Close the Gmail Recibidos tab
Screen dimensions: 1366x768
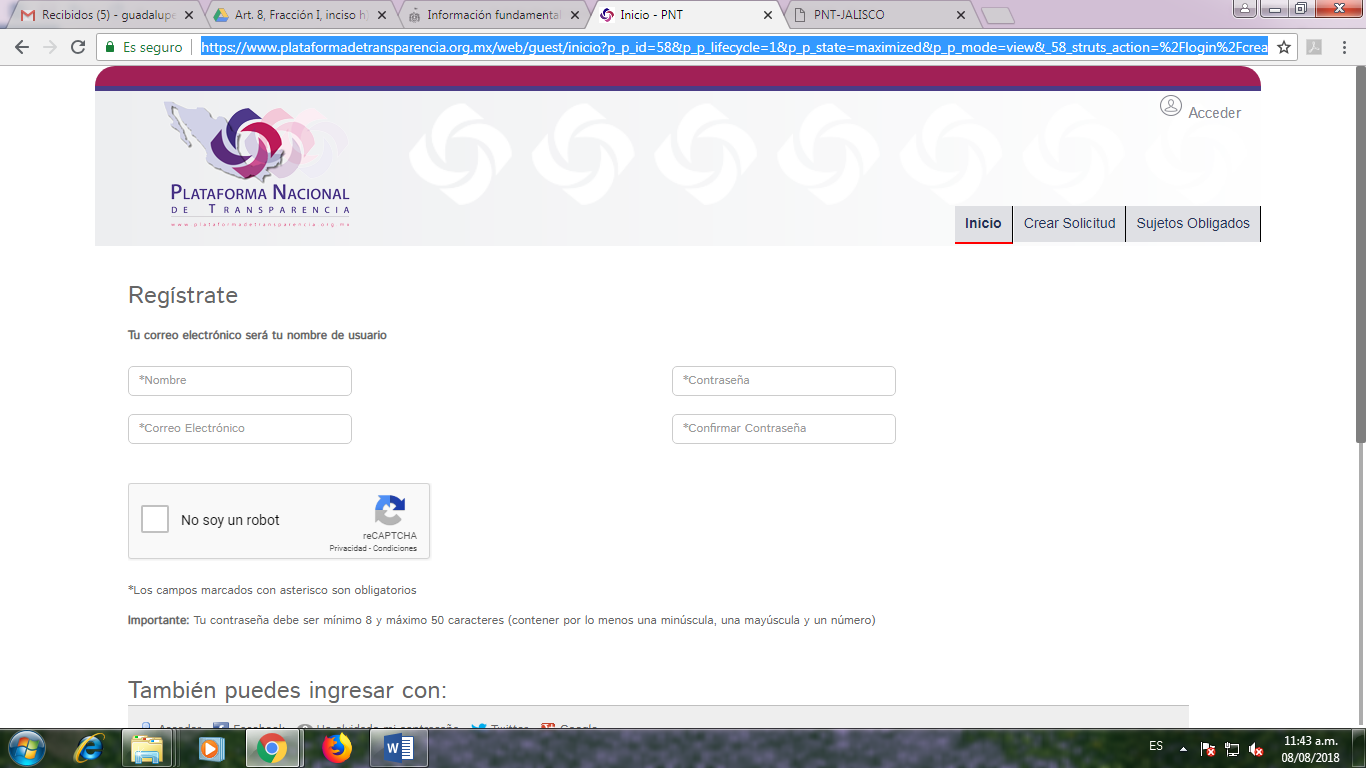[x=188, y=15]
